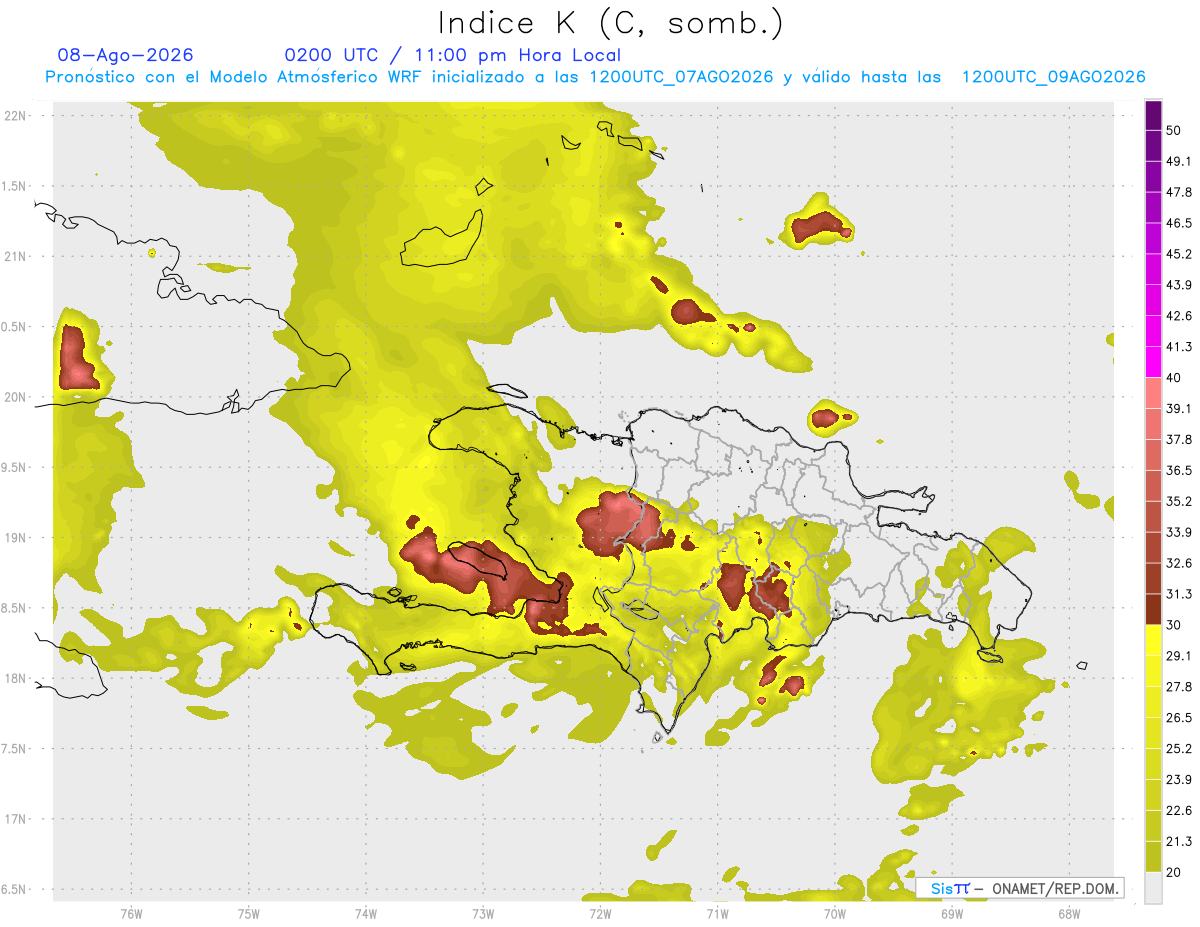
Task: Click the "45.2" colorbar value
Action: pos(1179,254)
